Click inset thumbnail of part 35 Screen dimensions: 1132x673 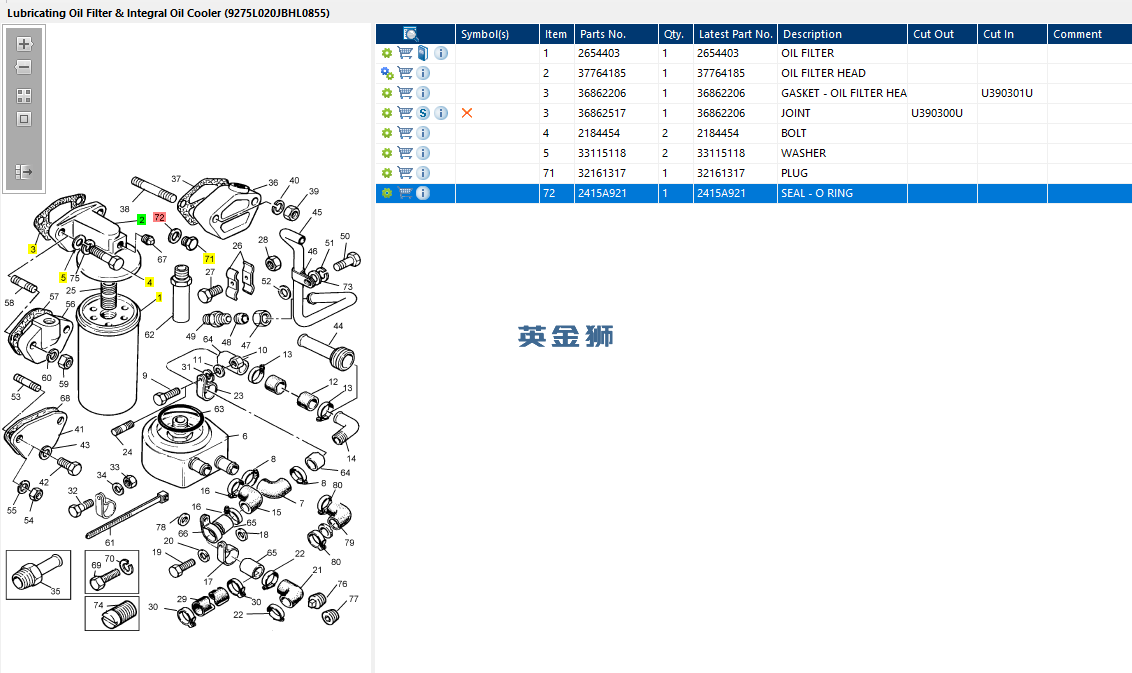tap(38, 575)
